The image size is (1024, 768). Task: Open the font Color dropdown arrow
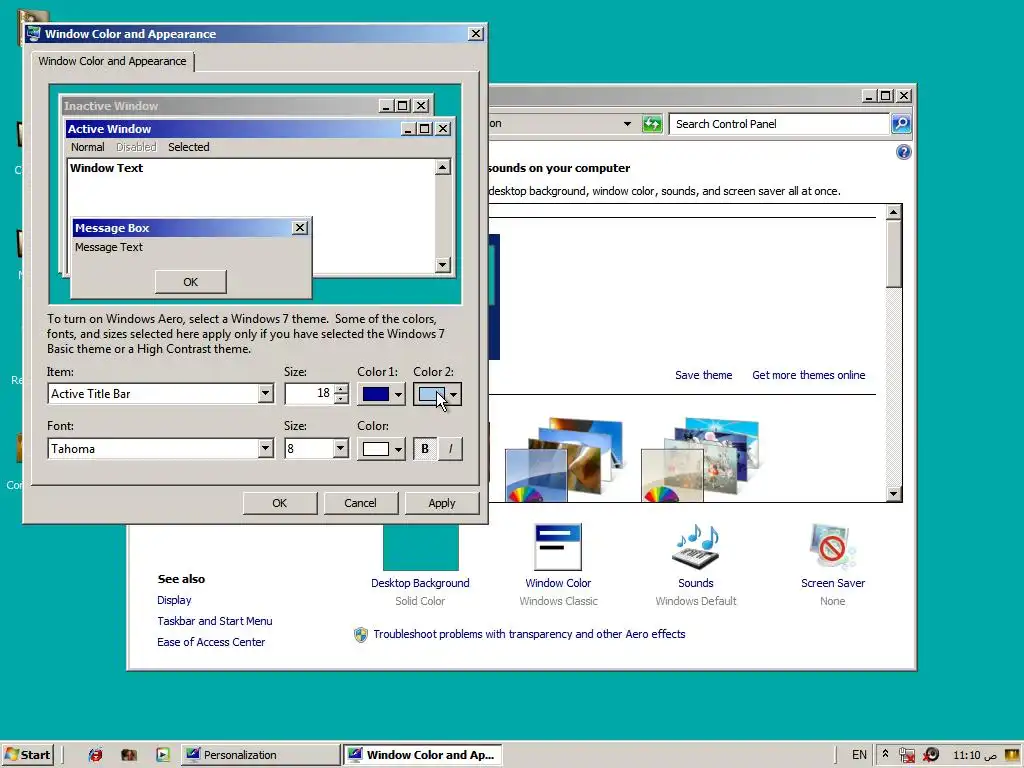pyautogui.click(x=398, y=449)
